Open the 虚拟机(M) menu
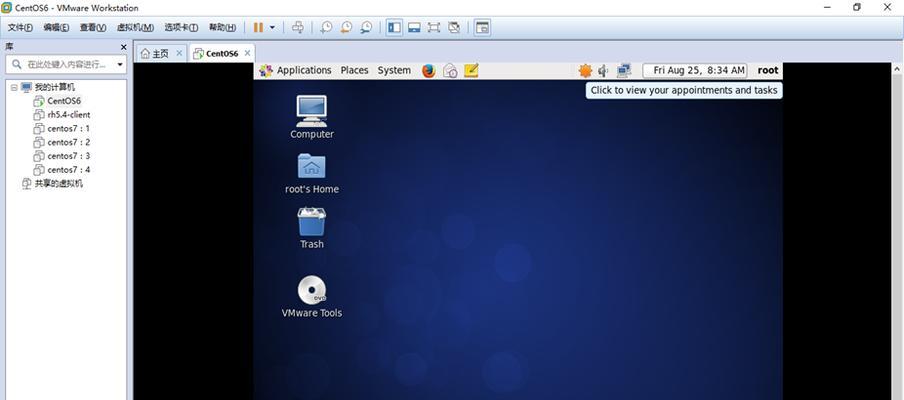904x400 pixels. point(135,27)
